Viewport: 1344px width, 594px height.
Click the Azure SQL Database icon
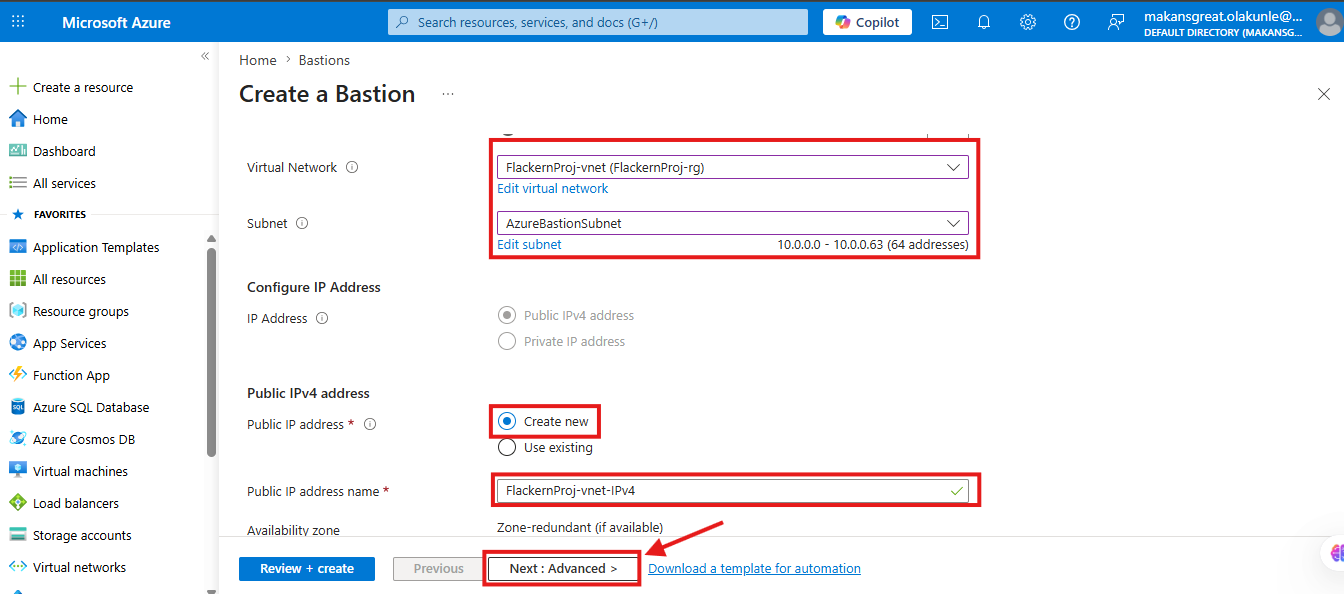click(x=17, y=407)
